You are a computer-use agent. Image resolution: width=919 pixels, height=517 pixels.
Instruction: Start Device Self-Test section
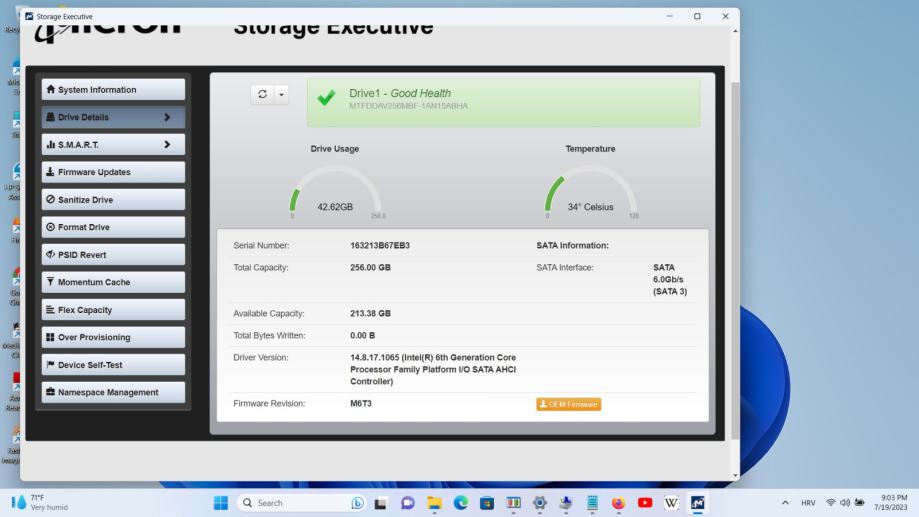(x=113, y=365)
